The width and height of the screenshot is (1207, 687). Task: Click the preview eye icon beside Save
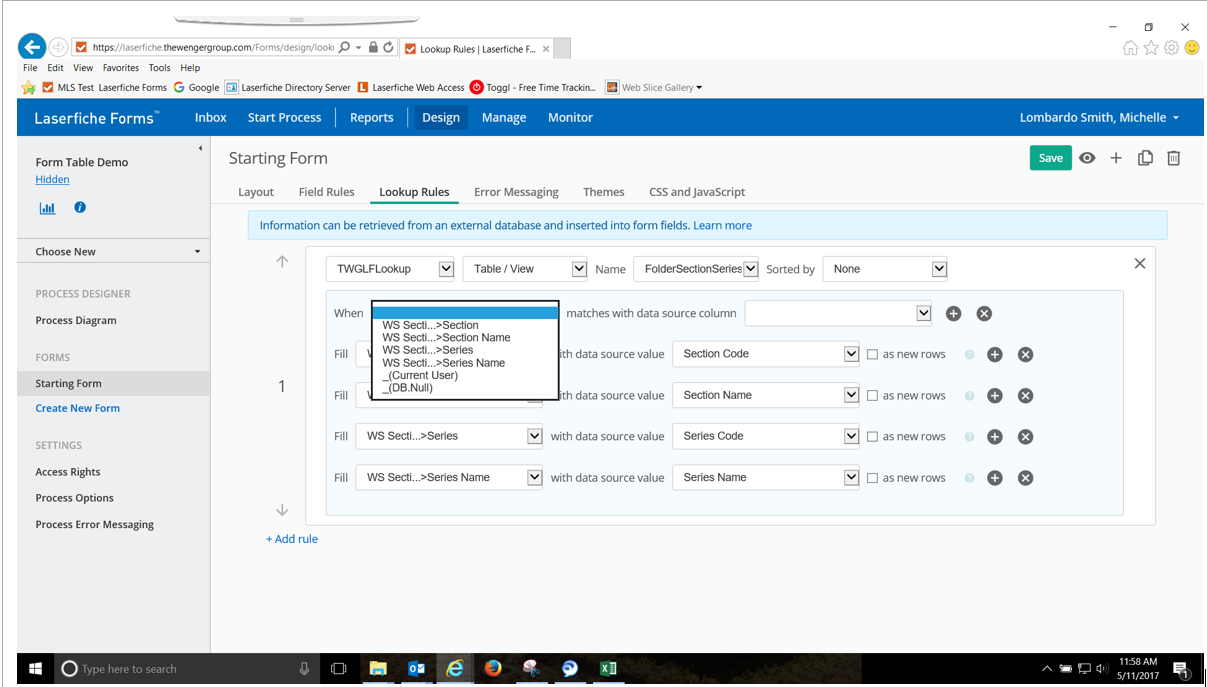[x=1087, y=158]
